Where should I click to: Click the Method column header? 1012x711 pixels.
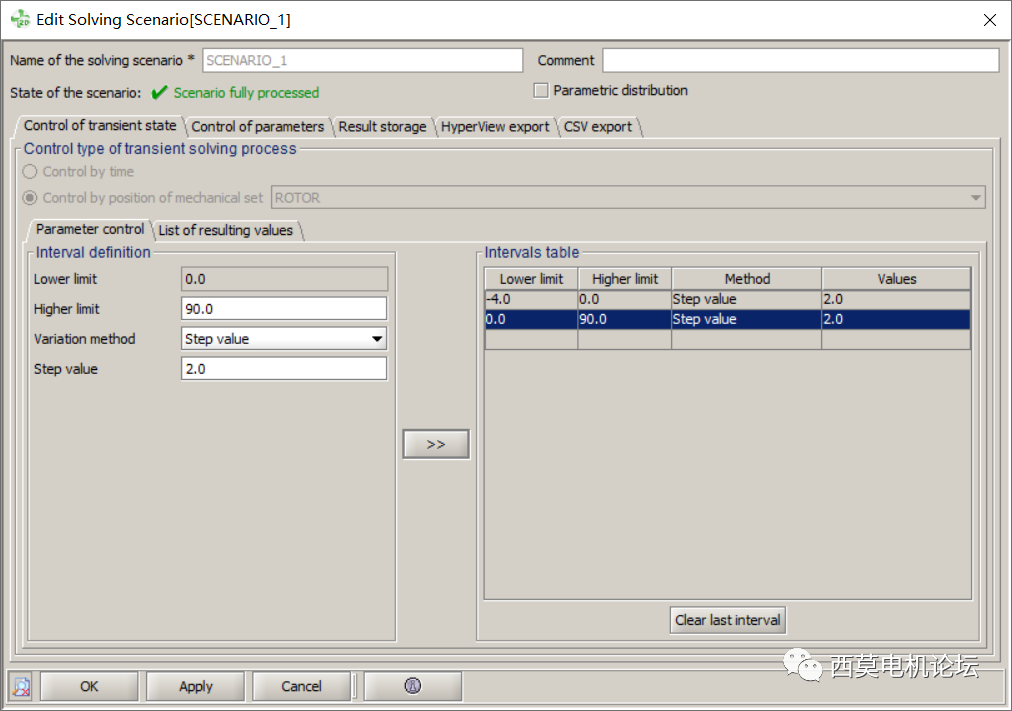747,279
